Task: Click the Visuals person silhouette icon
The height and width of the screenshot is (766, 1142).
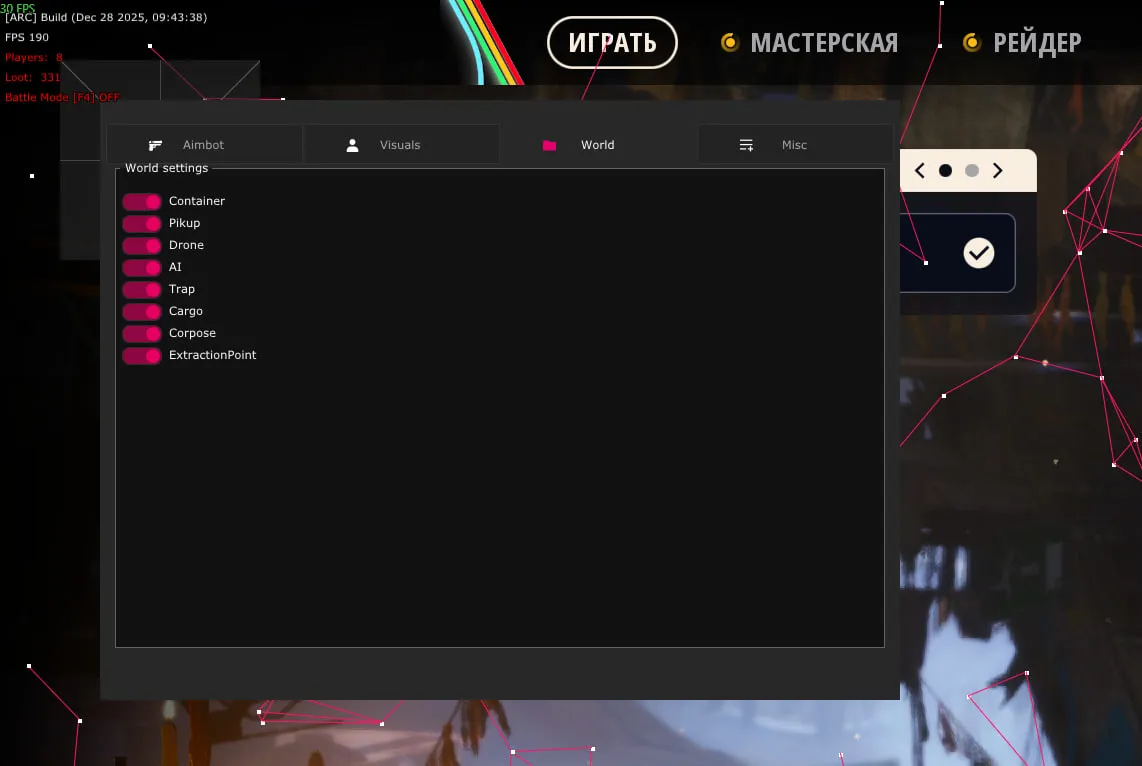Action: 352,144
